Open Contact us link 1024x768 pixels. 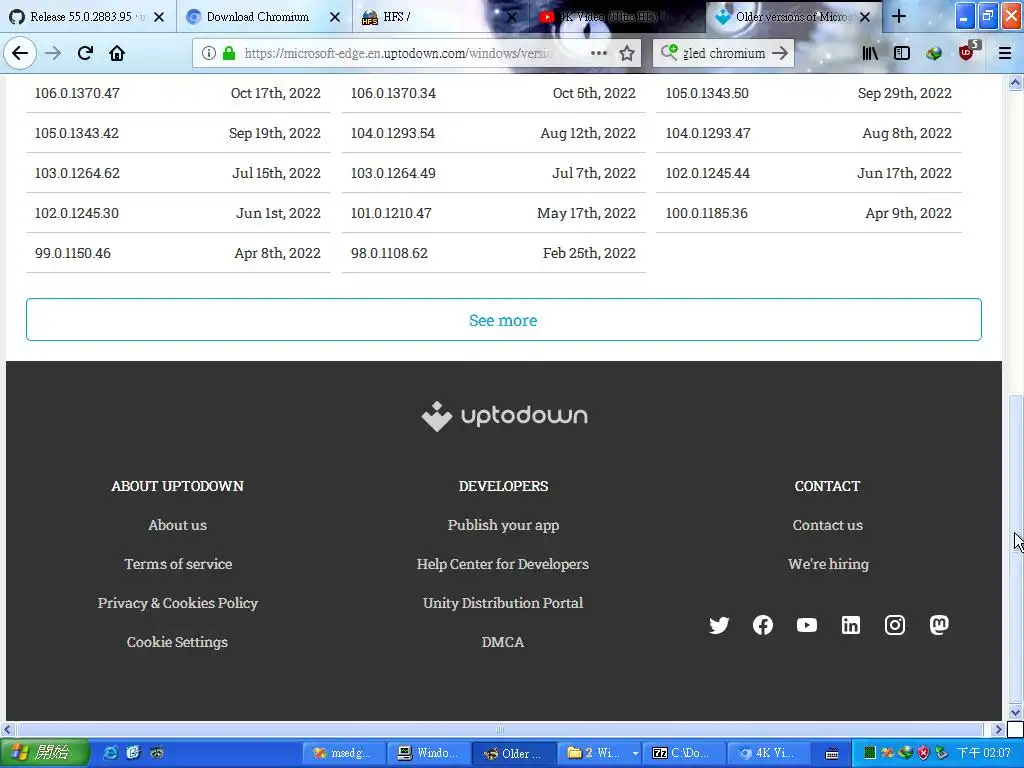(827, 525)
